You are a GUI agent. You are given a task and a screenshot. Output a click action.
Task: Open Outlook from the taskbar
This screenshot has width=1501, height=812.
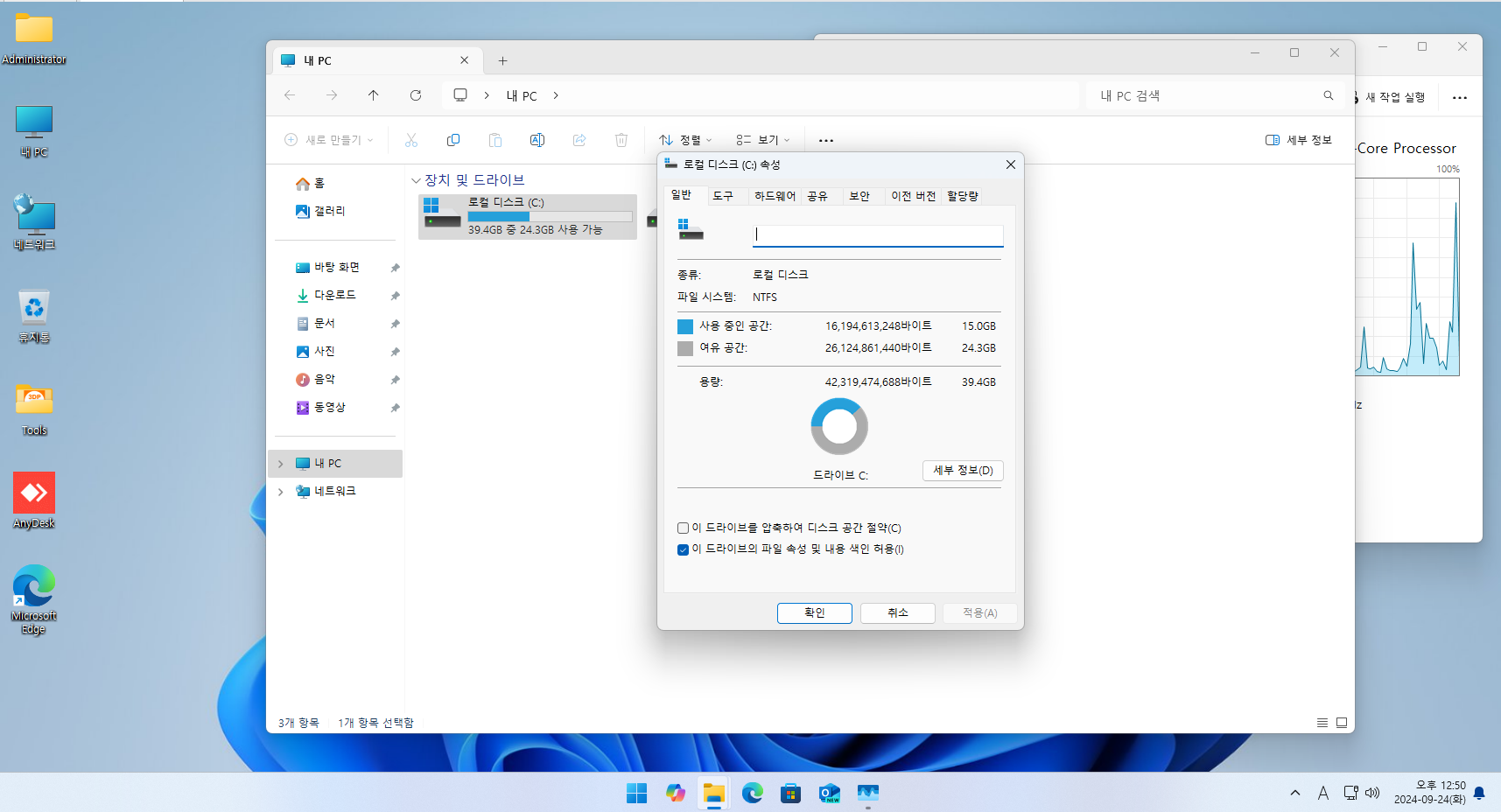tap(830, 793)
